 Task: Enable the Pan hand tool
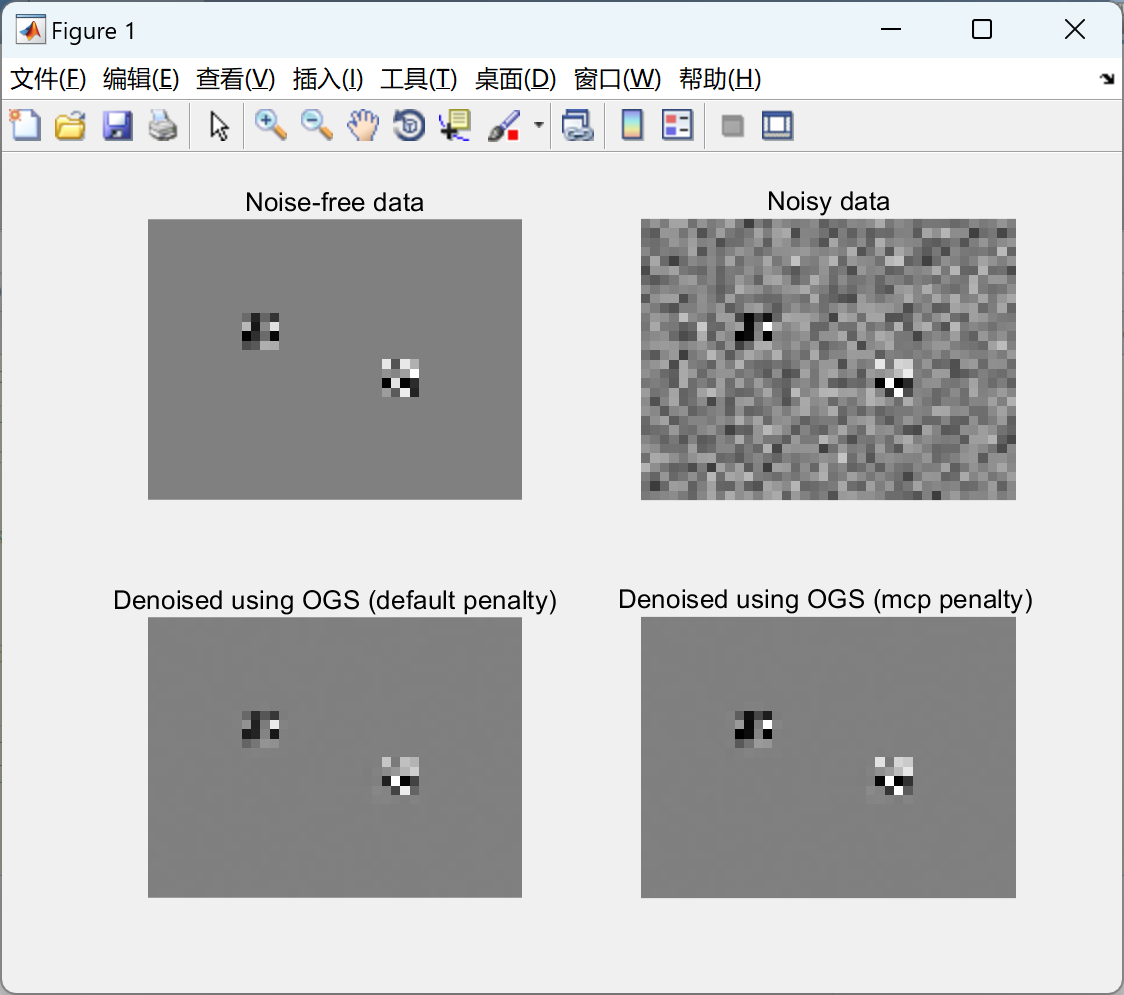(x=363, y=125)
